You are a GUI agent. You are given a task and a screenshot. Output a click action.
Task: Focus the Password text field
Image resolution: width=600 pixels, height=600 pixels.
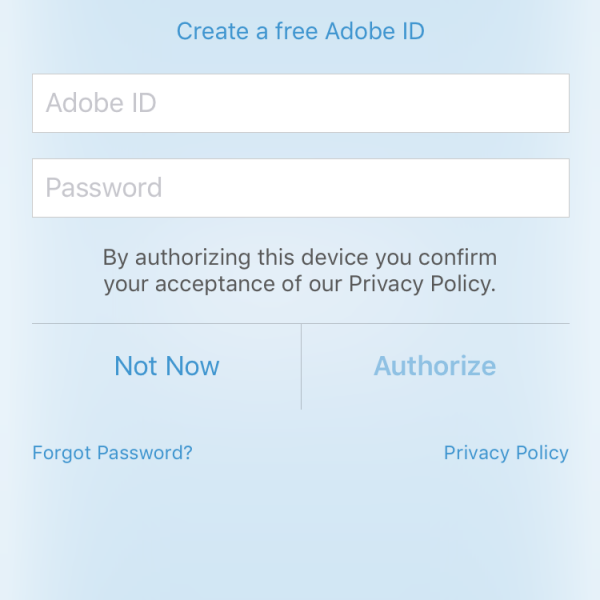(300, 188)
